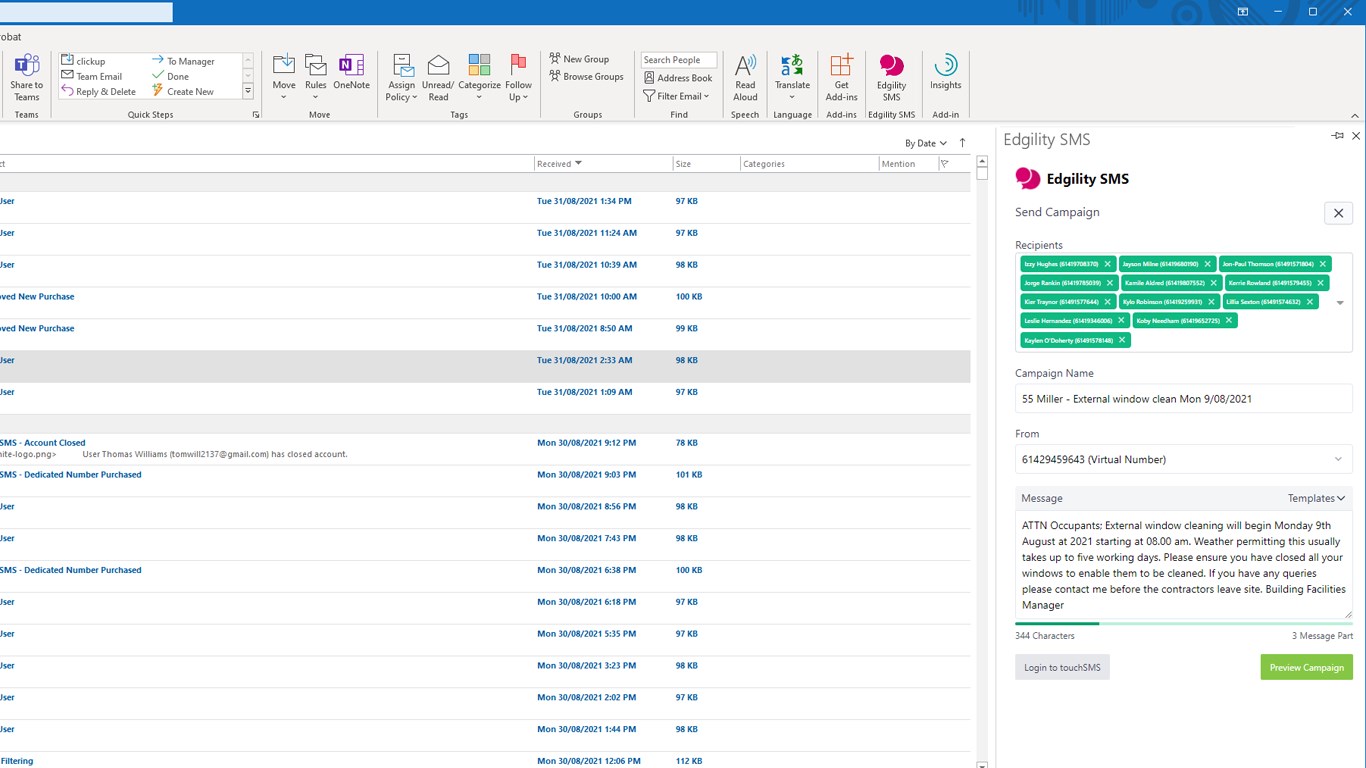Click Login to touchSMS
This screenshot has width=1366, height=768.
pos(1062,667)
